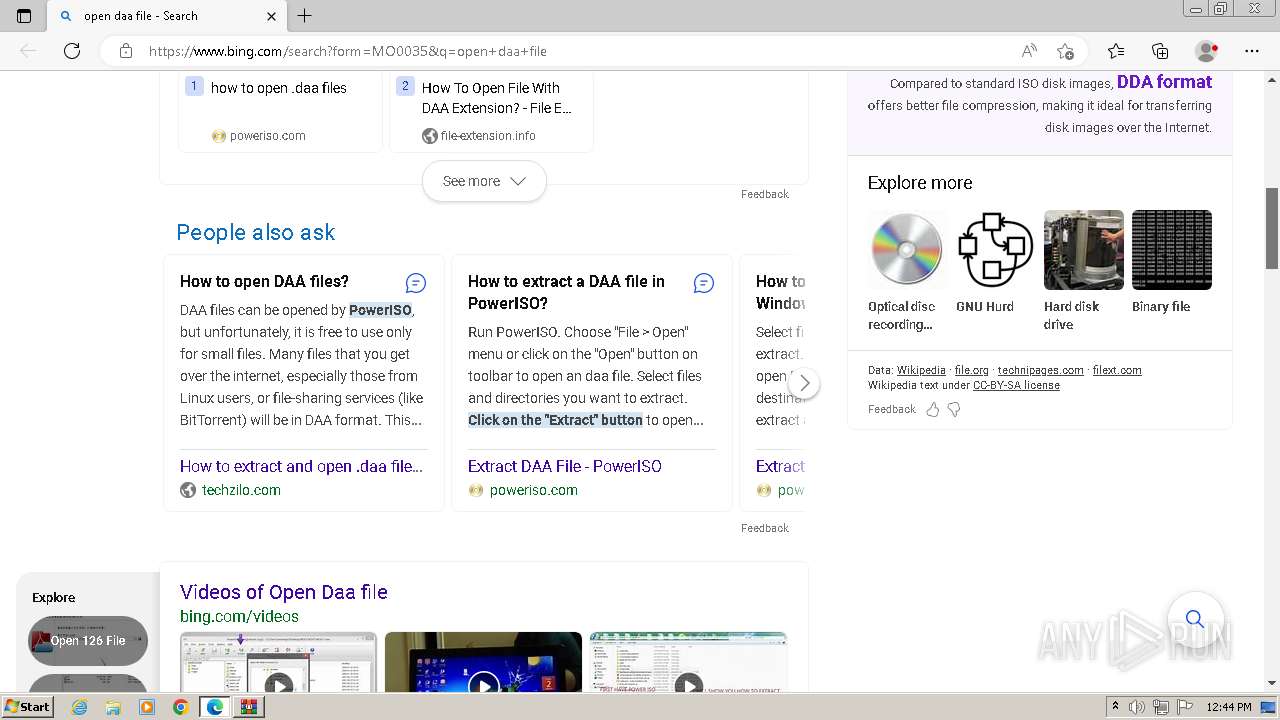The image size is (1280, 720).
Task: Open bing.com/videos link
Action: [x=239, y=616]
